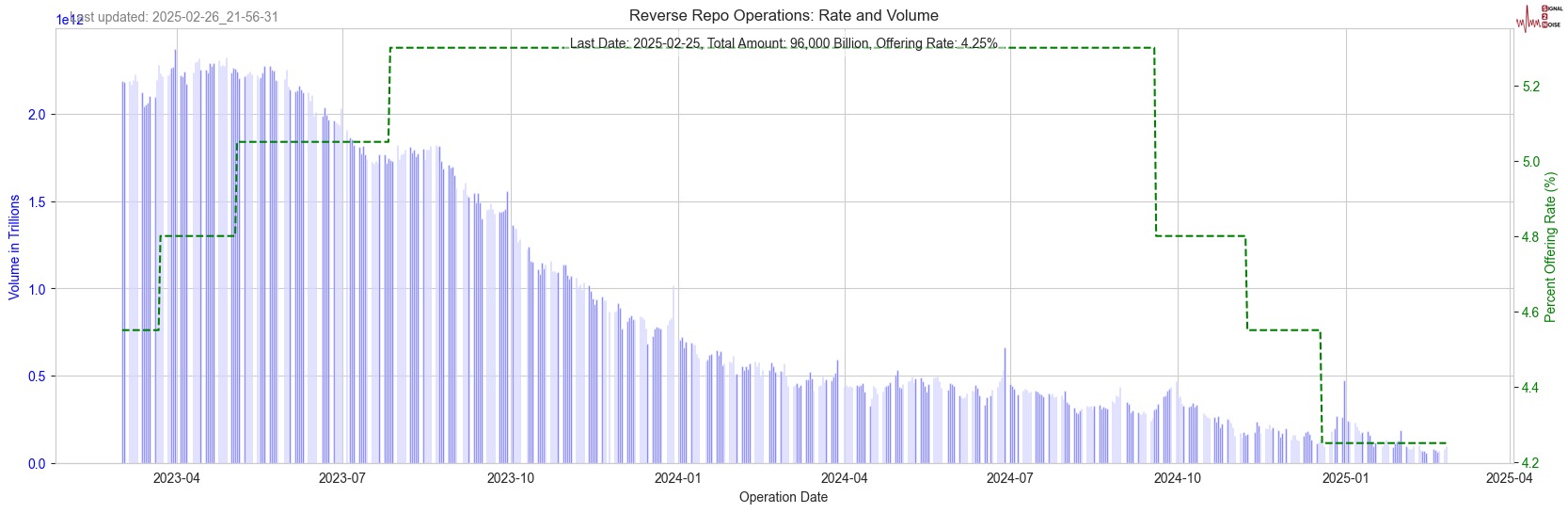Image resolution: width=1568 pixels, height=513 pixels.
Task: Click the 0.5 volume axis tick
Action: coord(38,377)
